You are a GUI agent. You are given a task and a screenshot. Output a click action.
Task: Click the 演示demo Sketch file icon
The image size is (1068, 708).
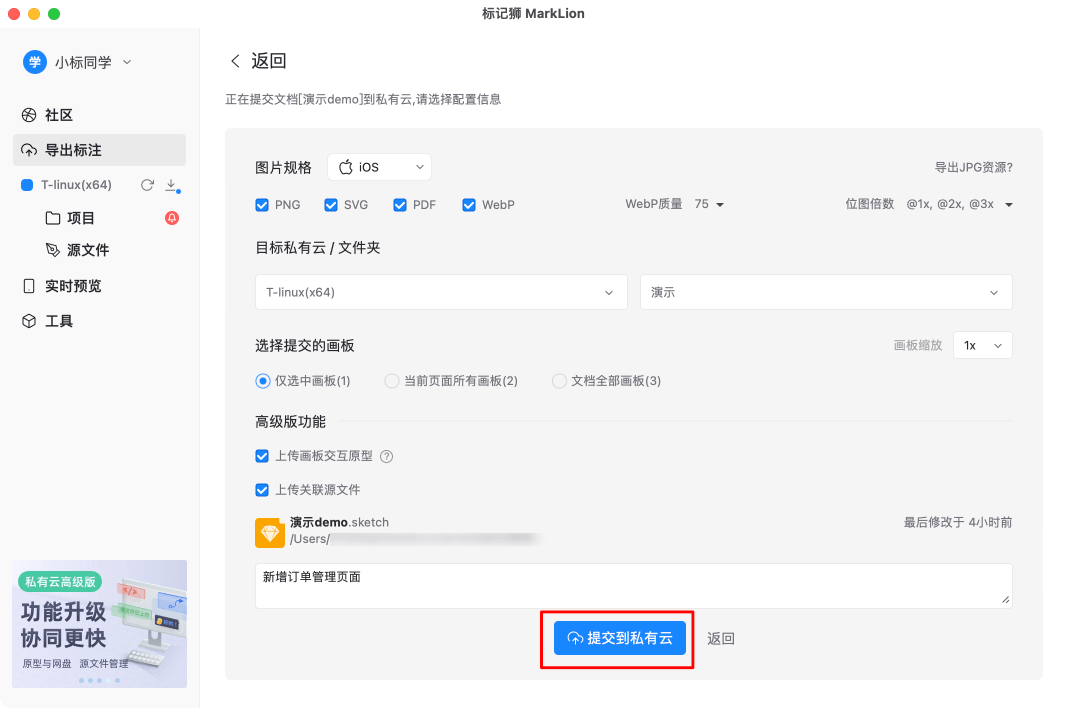click(270, 532)
